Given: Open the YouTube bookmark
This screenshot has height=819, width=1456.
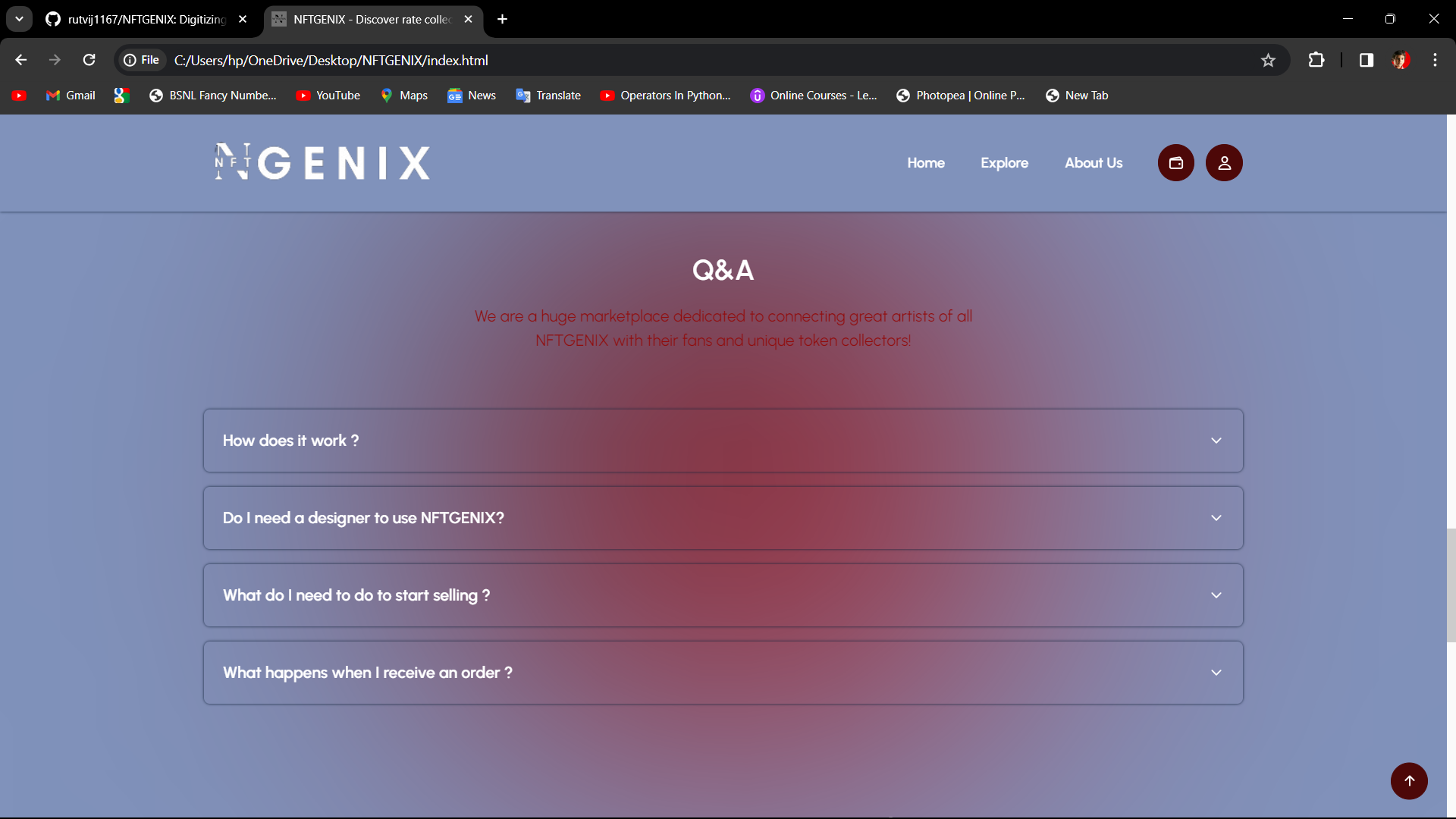Looking at the screenshot, I should coord(328,96).
